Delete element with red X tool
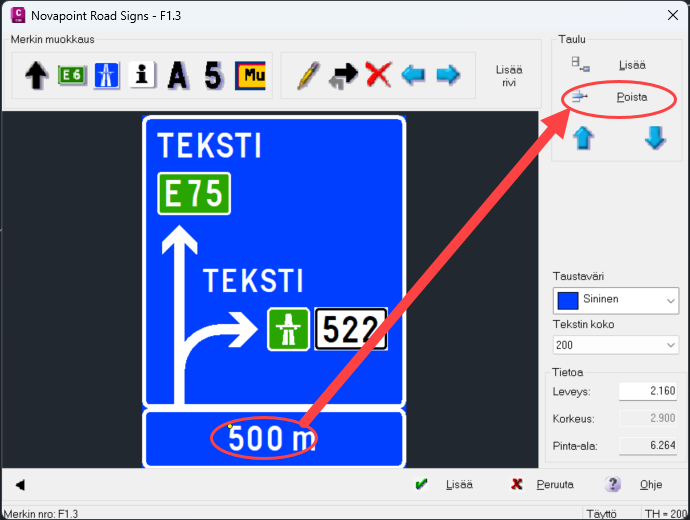The image size is (690, 520). click(x=378, y=75)
